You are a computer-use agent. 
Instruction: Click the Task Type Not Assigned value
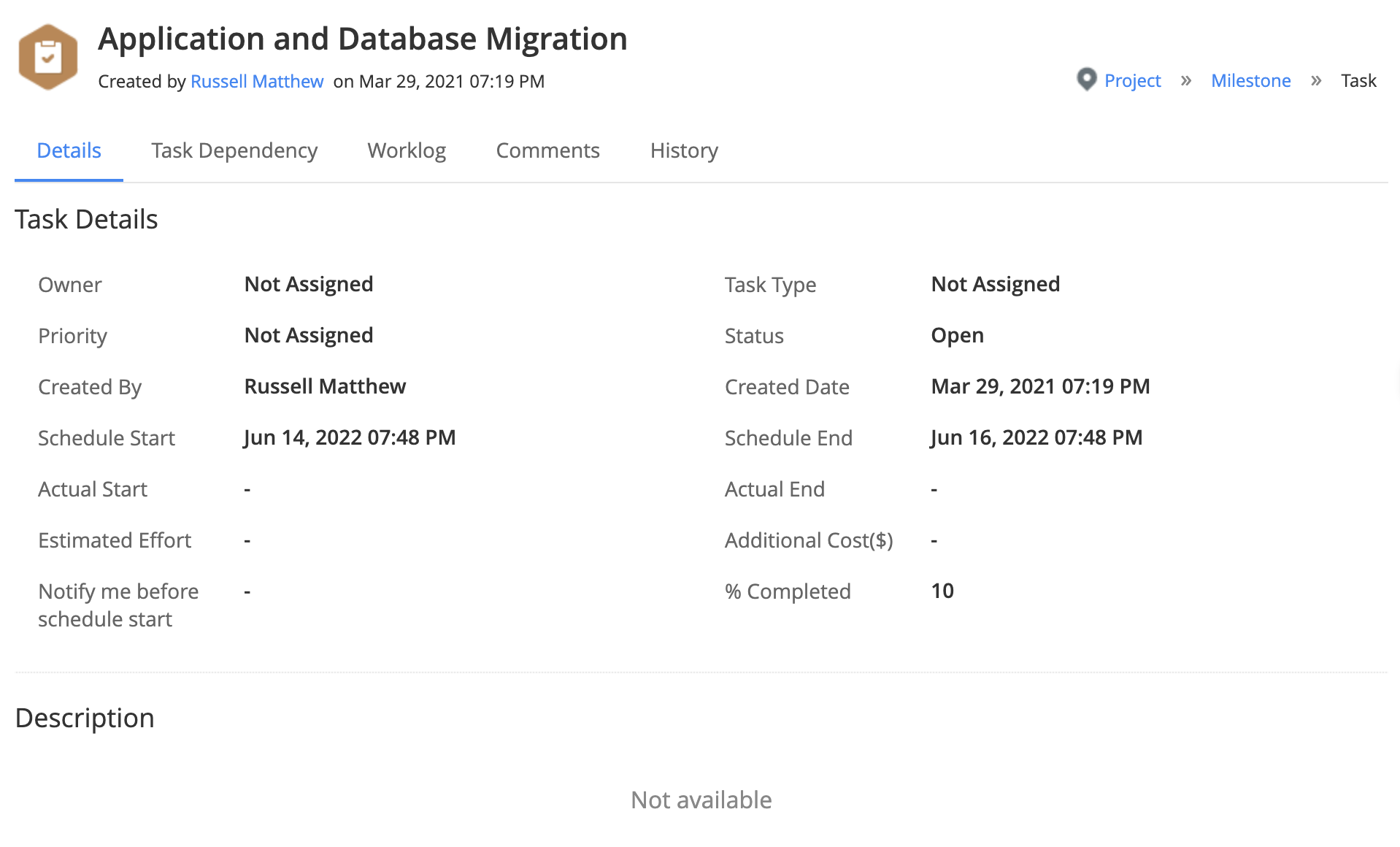click(x=995, y=284)
